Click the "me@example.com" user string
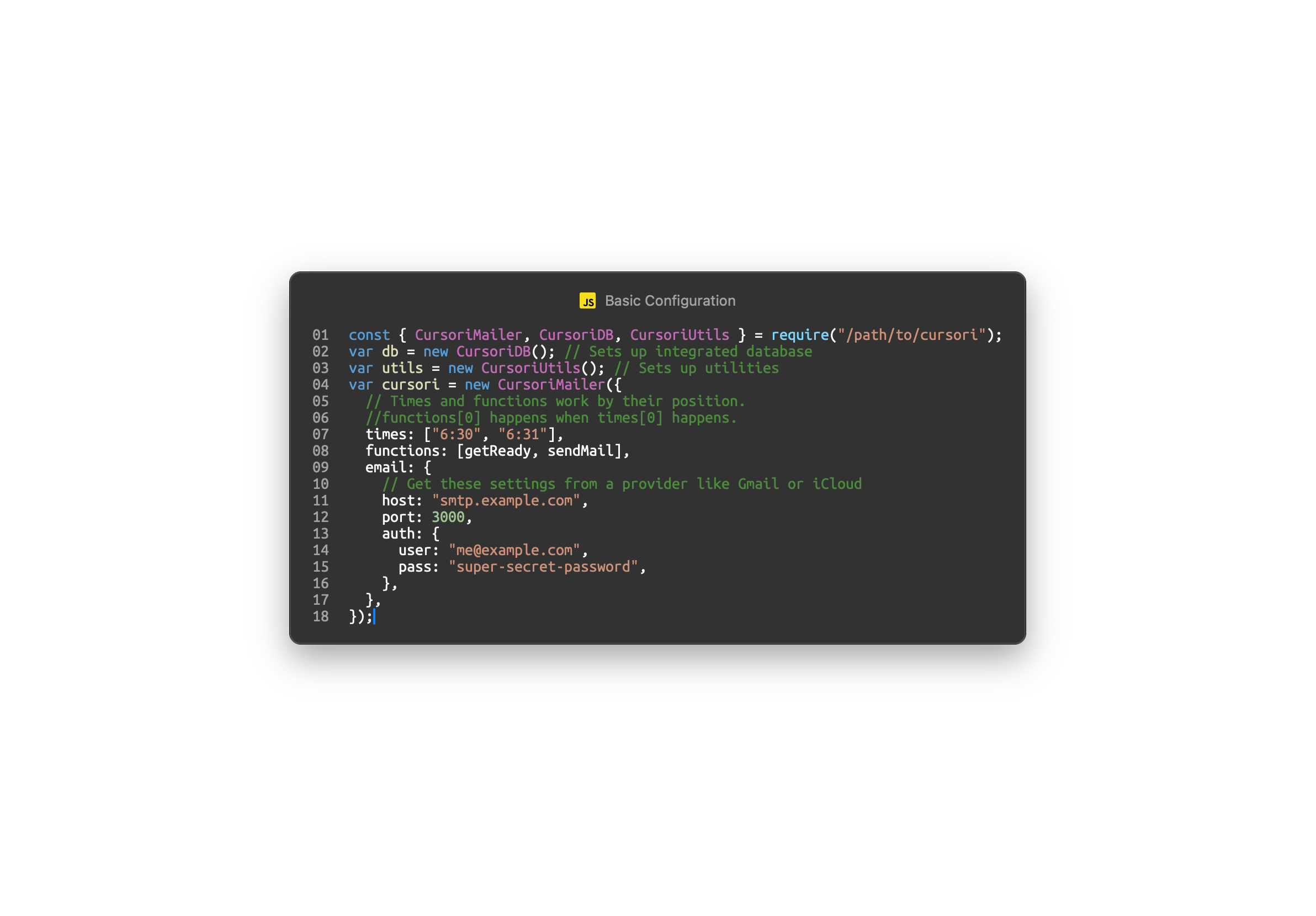The height and width of the screenshot is (916, 1316). 514,551
